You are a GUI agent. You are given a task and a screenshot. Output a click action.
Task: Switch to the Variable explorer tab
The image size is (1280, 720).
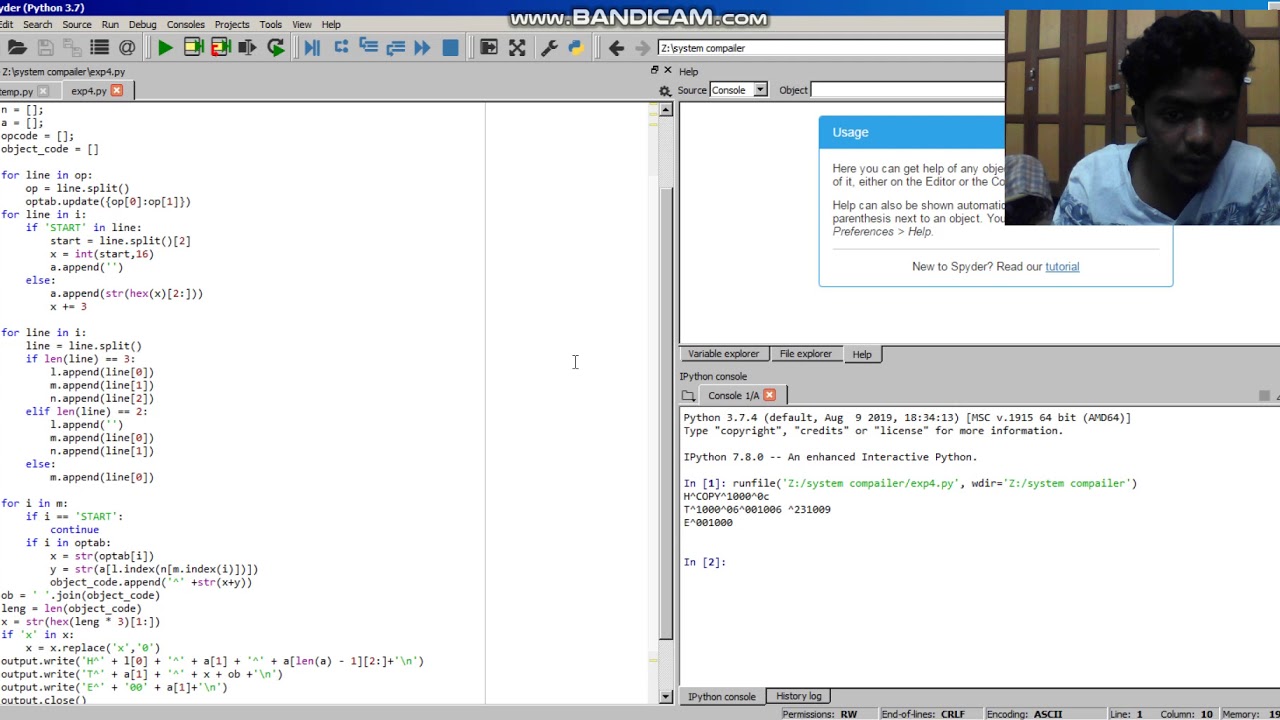coord(723,354)
